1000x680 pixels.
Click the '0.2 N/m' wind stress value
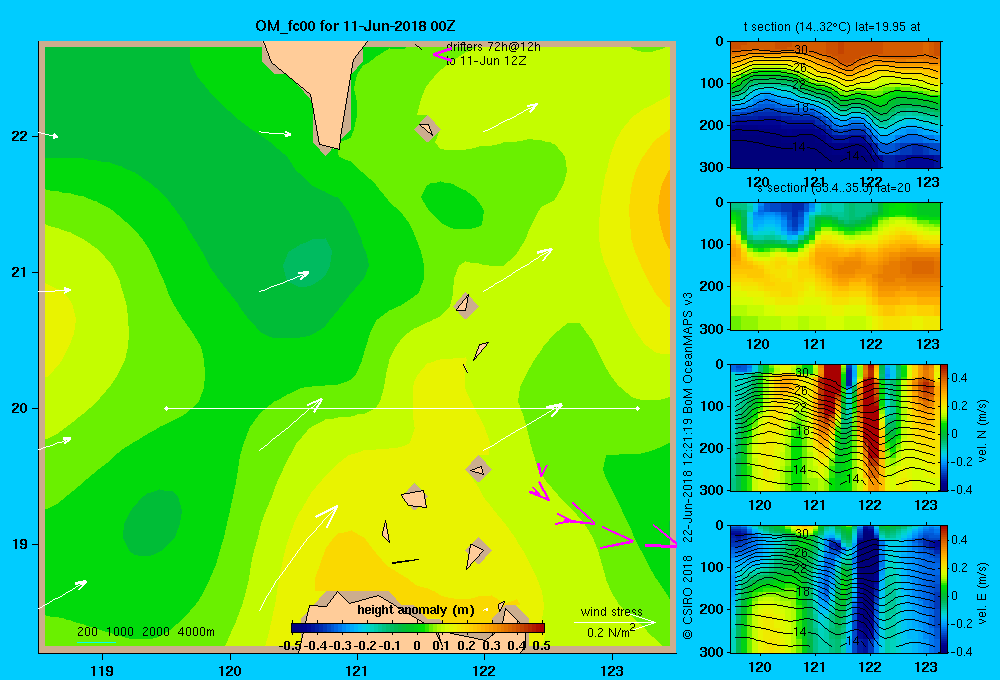click(610, 632)
